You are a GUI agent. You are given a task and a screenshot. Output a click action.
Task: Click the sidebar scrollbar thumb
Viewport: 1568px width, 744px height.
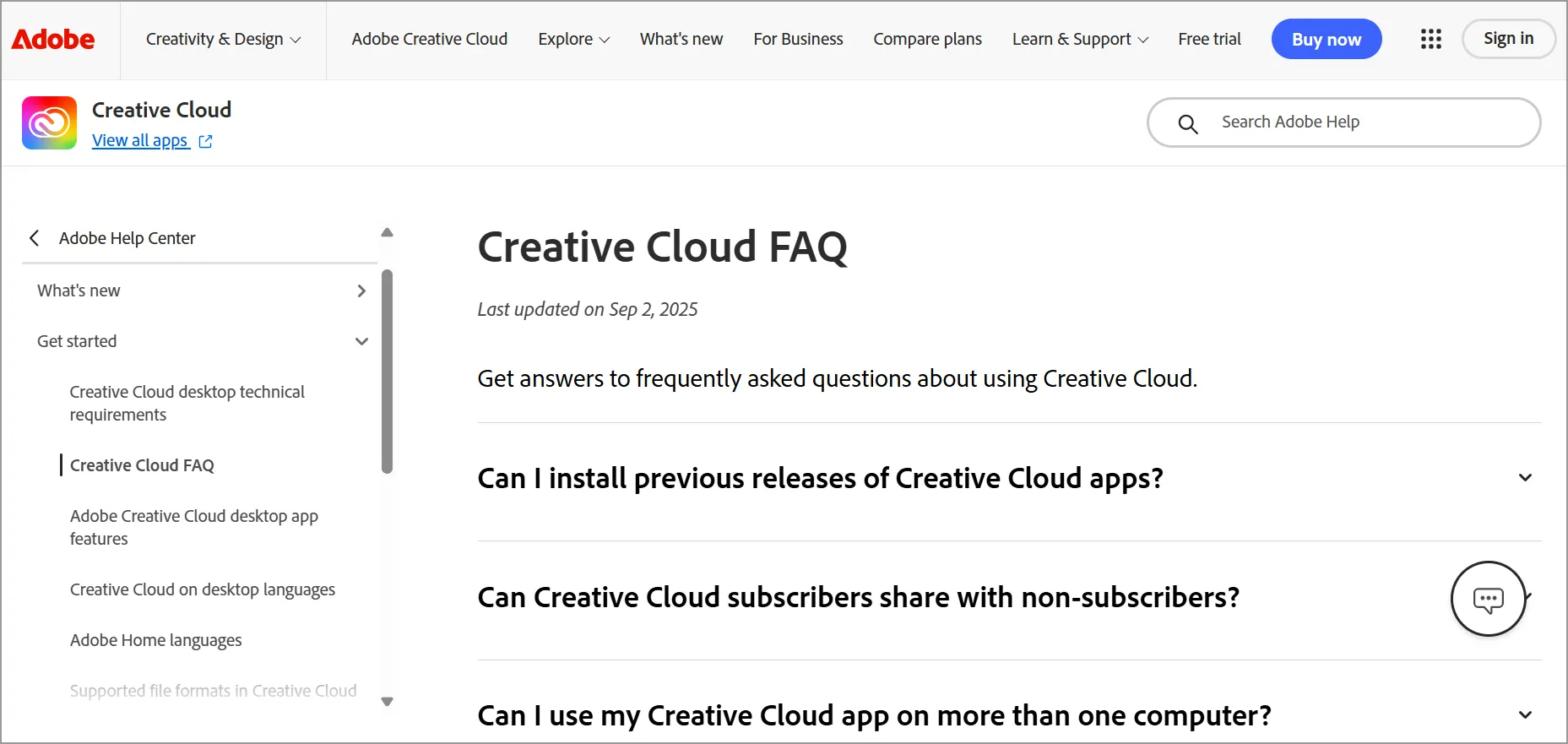click(x=387, y=372)
